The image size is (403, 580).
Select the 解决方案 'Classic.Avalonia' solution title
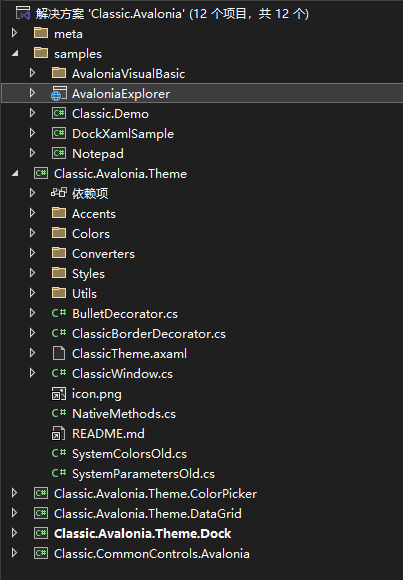point(172,14)
